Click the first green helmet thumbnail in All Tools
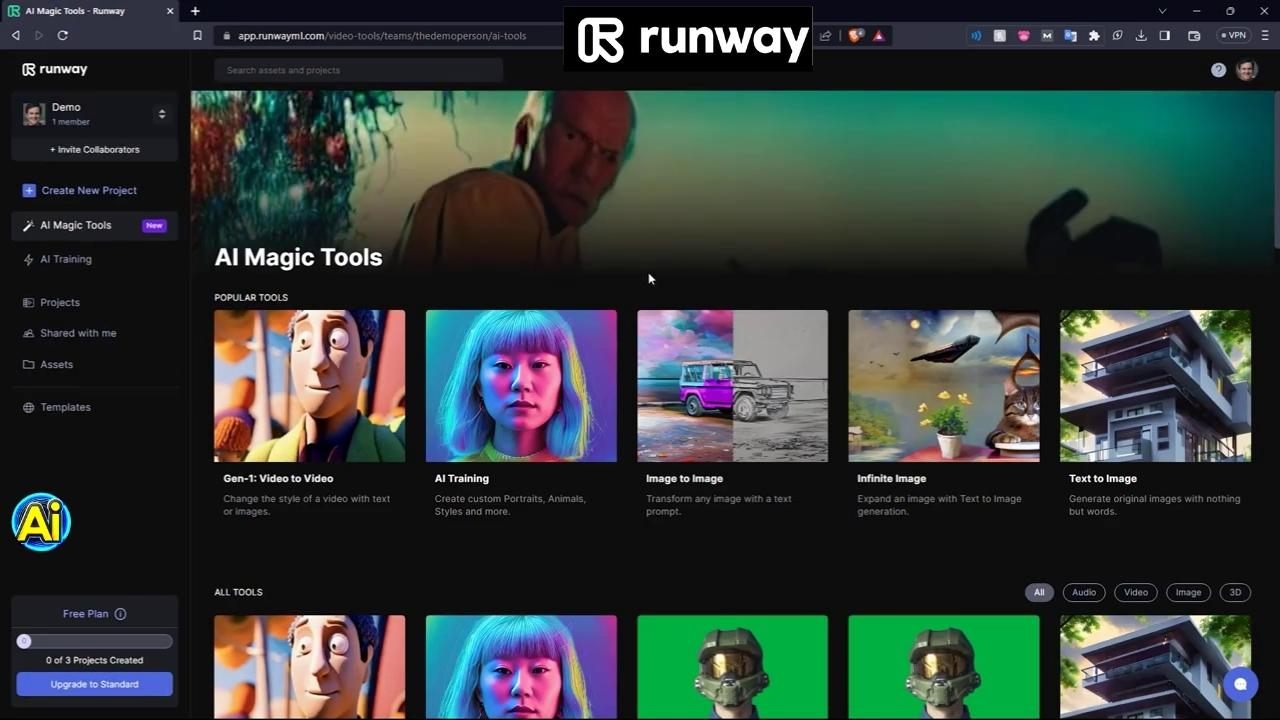The image size is (1280, 720). [732, 667]
